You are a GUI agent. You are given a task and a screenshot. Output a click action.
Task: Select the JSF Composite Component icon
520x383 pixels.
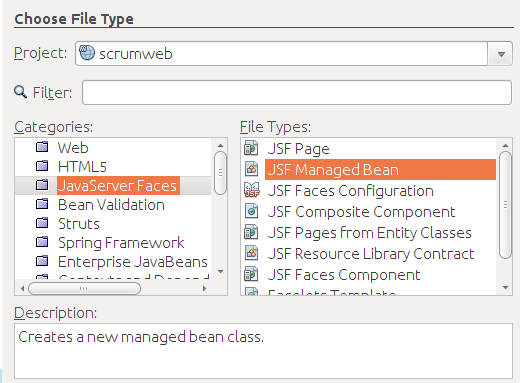[252, 211]
